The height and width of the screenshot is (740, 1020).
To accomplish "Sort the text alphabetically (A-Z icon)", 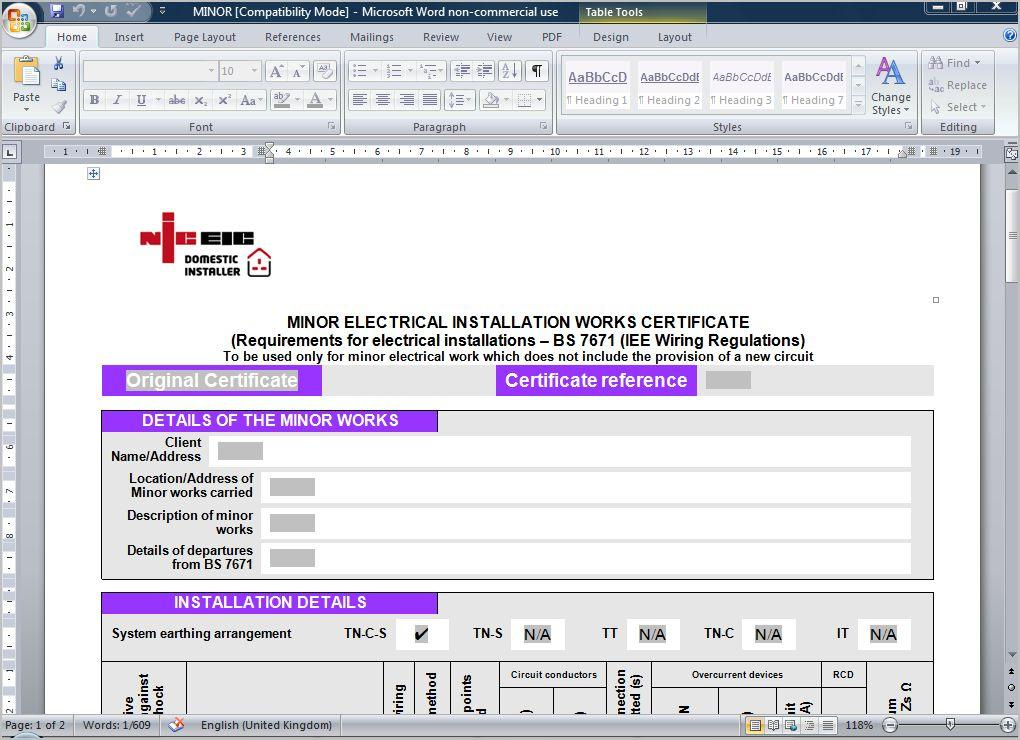I will [x=510, y=71].
